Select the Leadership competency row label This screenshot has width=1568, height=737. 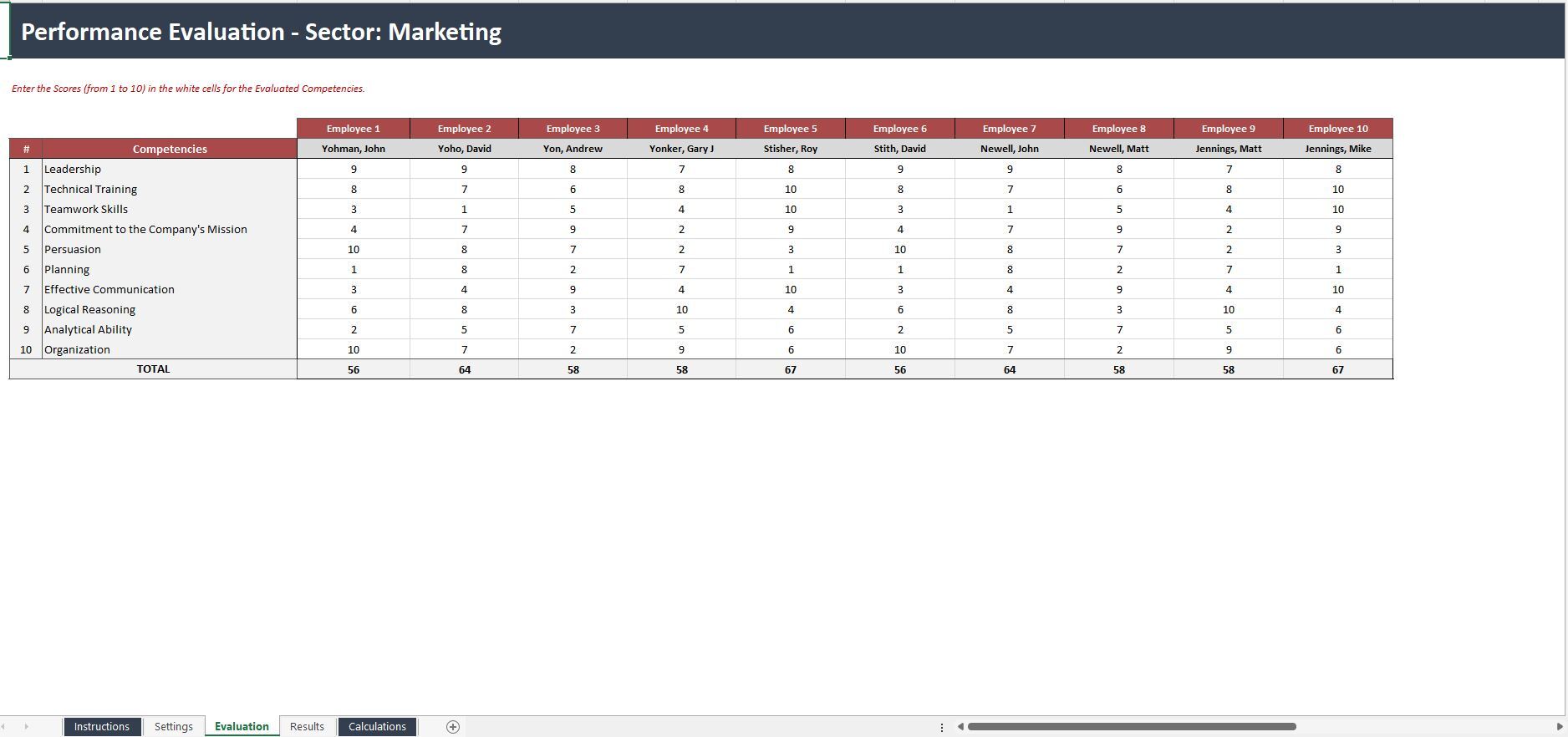pos(170,169)
